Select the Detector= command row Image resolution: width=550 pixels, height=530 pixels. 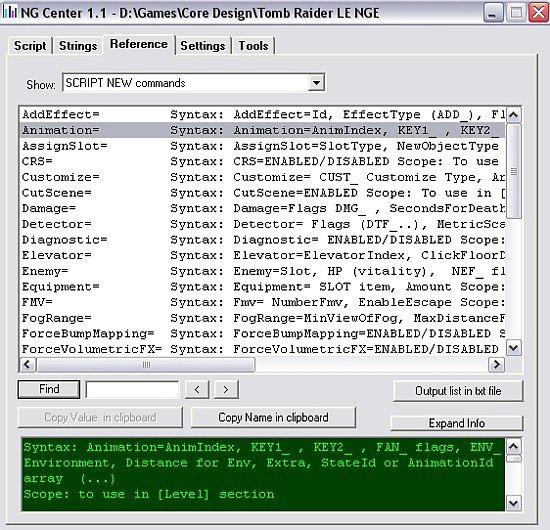tap(263, 224)
